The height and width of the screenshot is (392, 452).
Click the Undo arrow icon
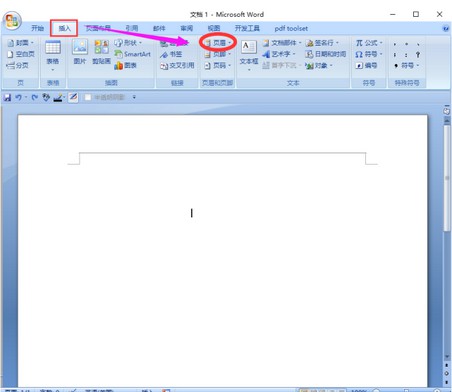(x=18, y=97)
